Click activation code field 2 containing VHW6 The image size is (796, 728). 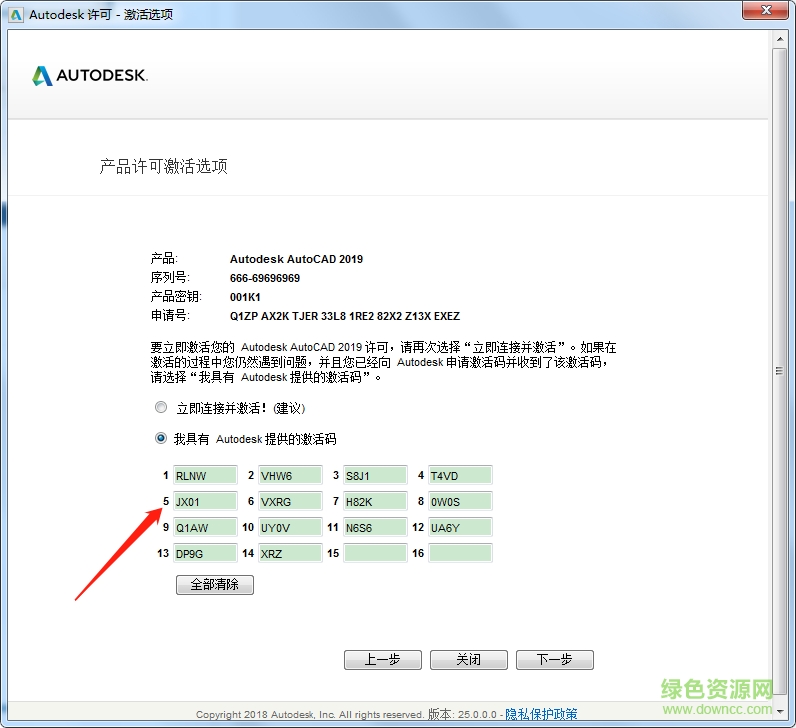[x=290, y=475]
